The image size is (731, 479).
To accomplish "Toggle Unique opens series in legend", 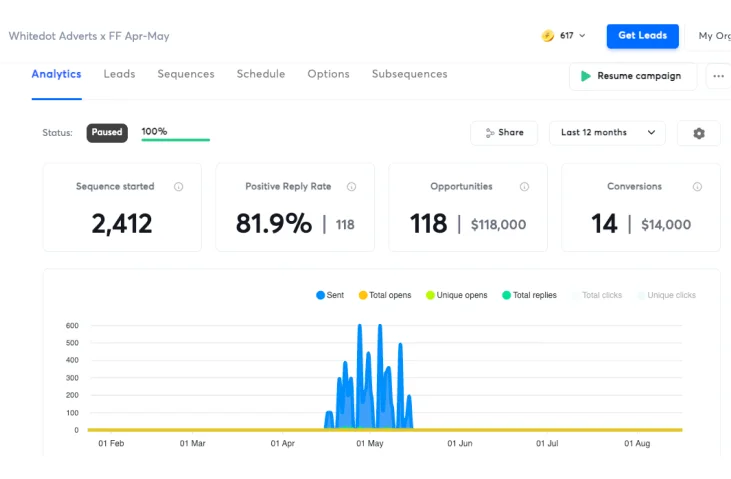I will (455, 295).
